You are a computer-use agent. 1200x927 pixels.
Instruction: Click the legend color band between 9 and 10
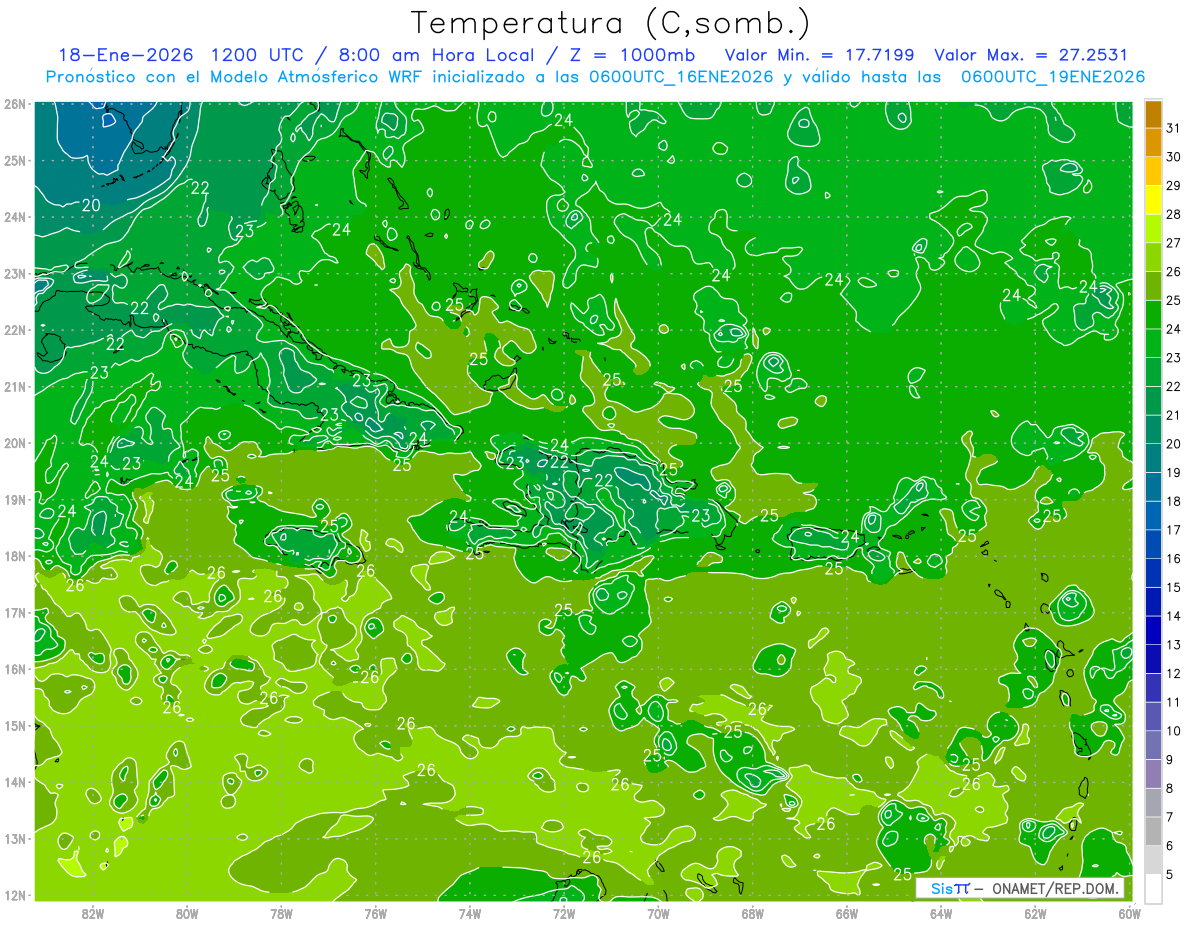click(1153, 745)
